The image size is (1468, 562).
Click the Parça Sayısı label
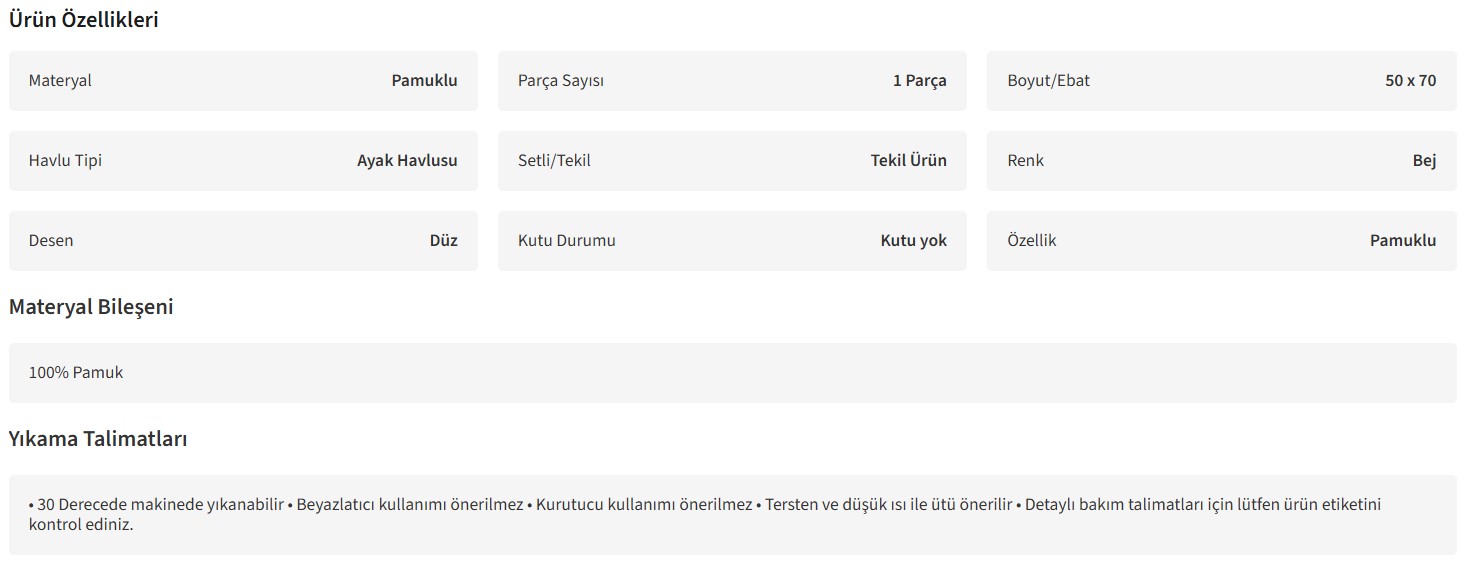[561, 81]
